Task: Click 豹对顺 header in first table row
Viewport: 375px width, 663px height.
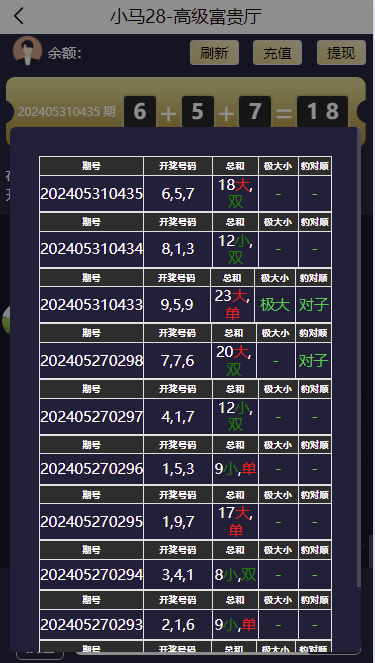Action: pos(315,166)
